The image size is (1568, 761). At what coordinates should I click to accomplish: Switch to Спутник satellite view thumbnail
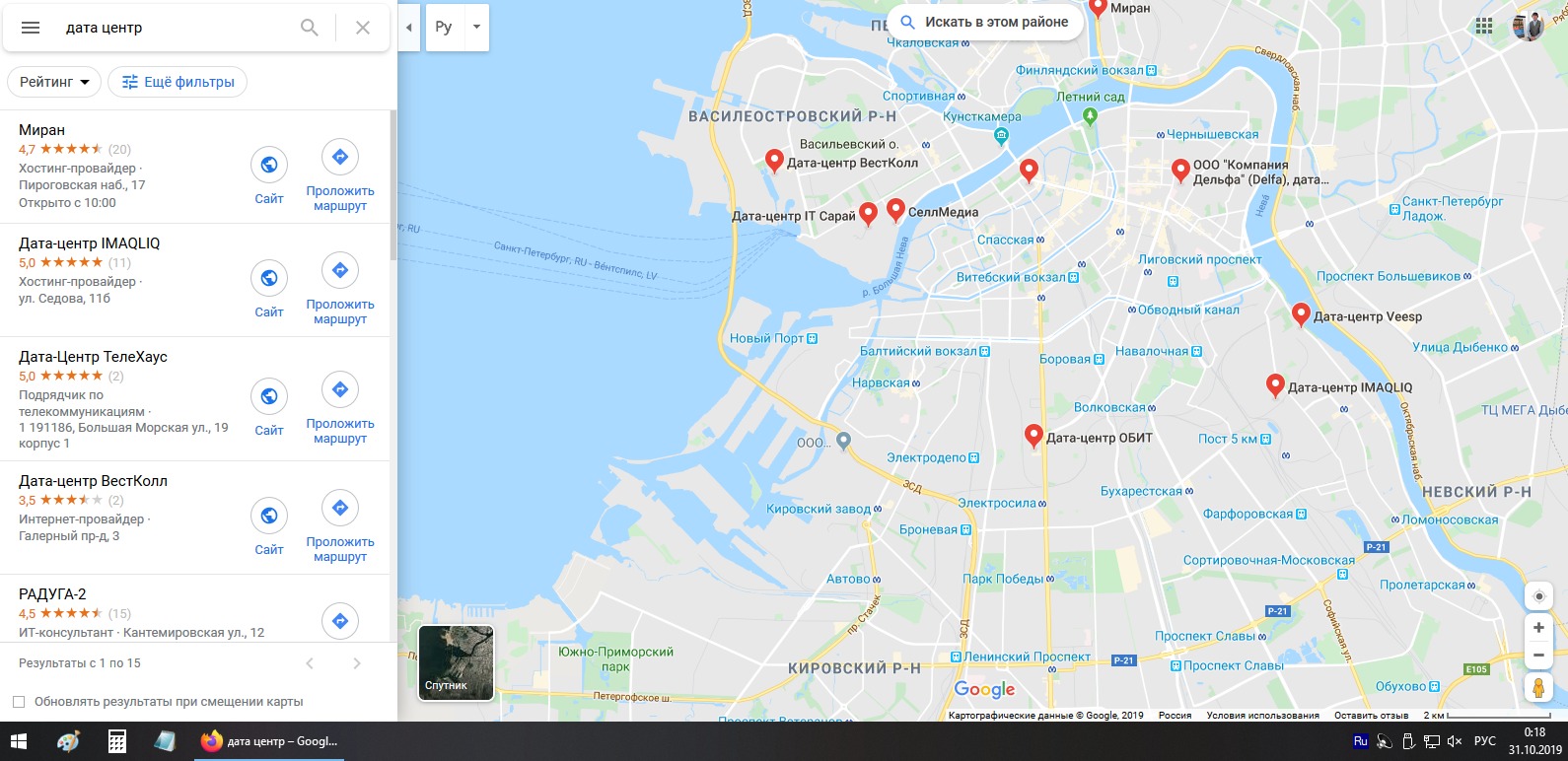[x=456, y=662]
